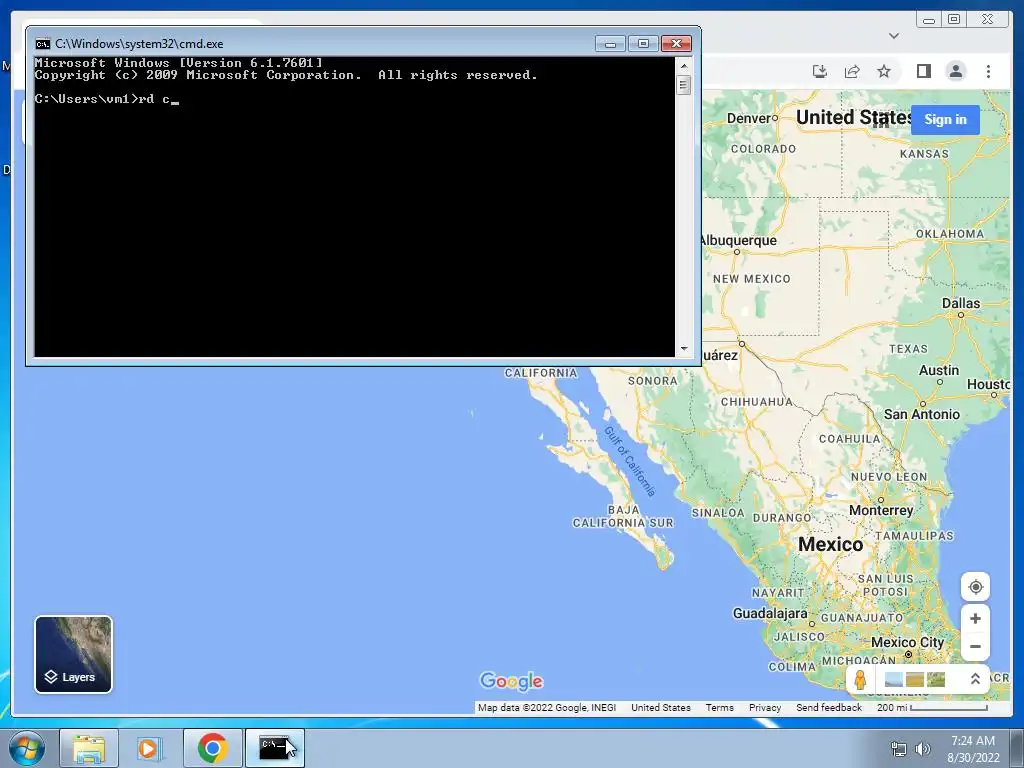Click the cmd.exe title bar system icon
Image resolution: width=1024 pixels, height=768 pixels.
click(42, 44)
